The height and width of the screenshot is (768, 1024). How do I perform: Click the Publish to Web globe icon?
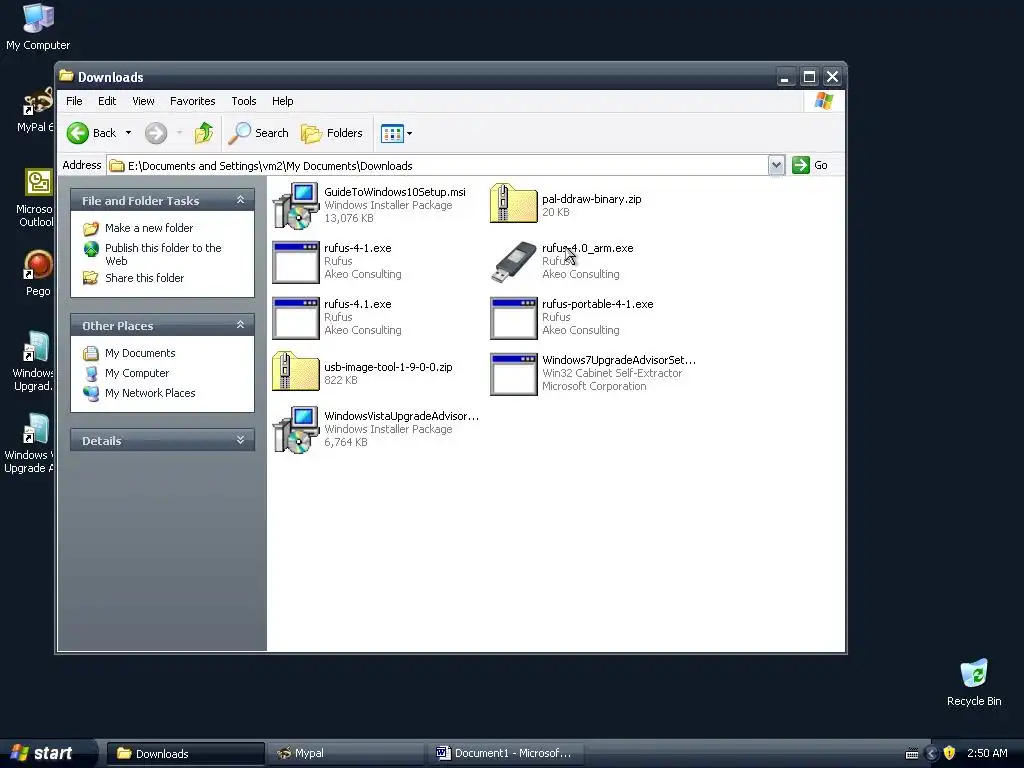point(91,249)
